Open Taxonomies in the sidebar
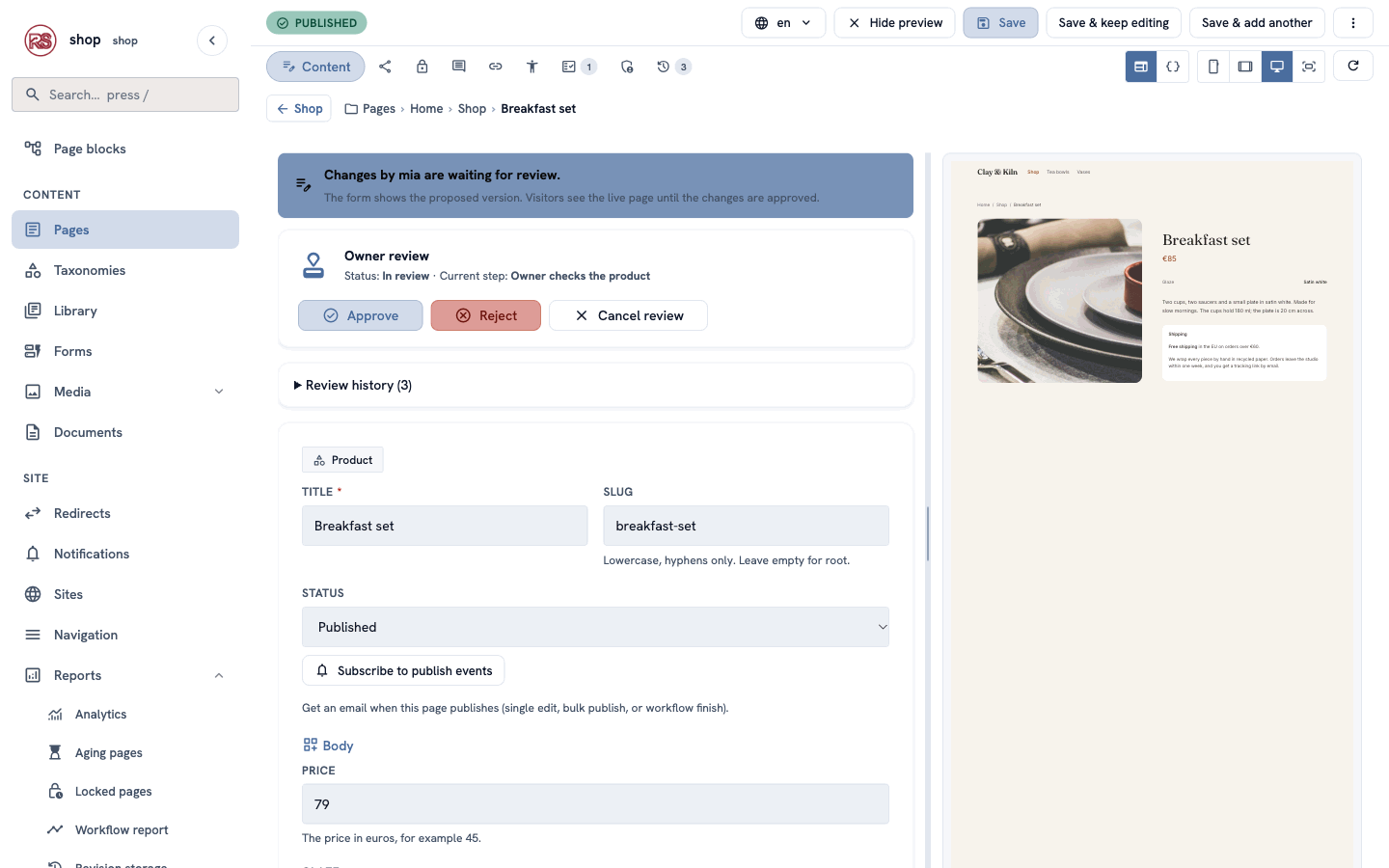The width and height of the screenshot is (1389, 868). 125,270
